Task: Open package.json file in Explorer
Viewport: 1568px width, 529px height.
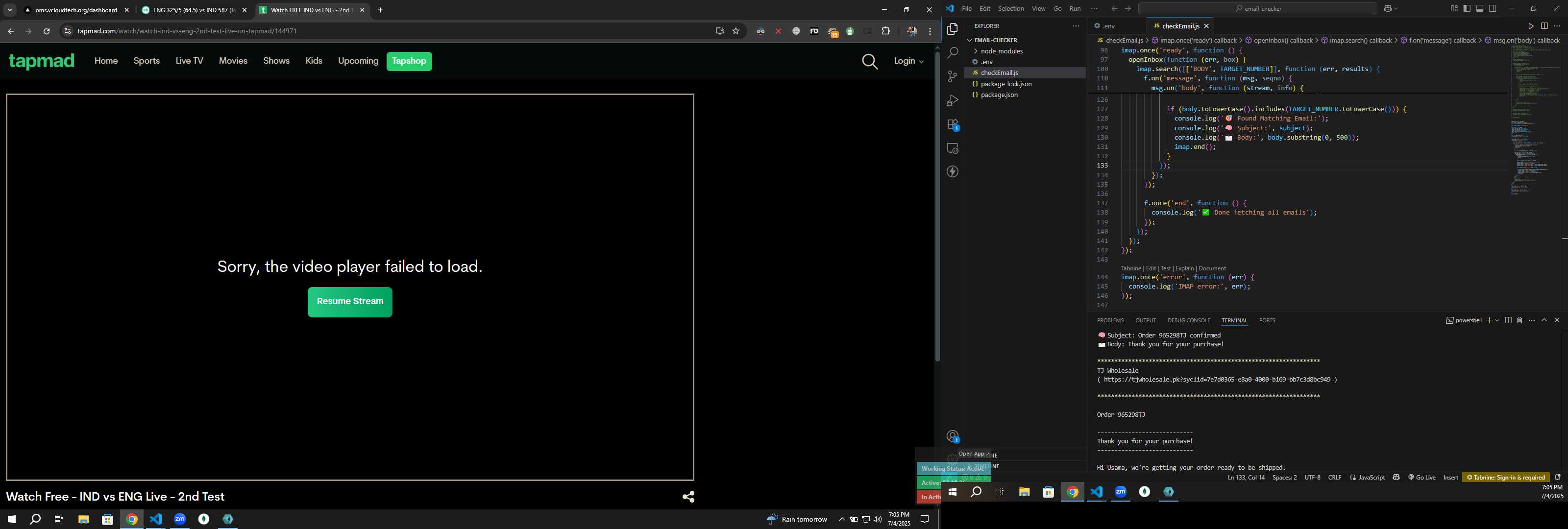Action: coord(1000,95)
